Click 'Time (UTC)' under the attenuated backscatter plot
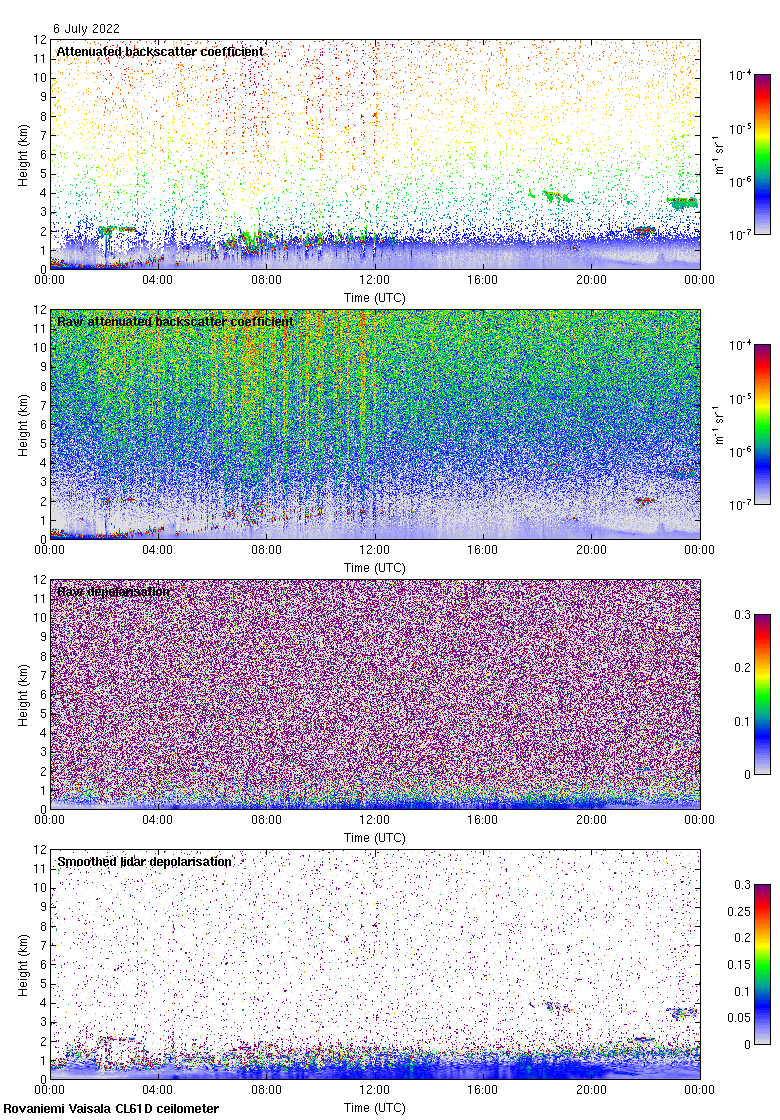This screenshot has height=1120, width=780. [374, 298]
